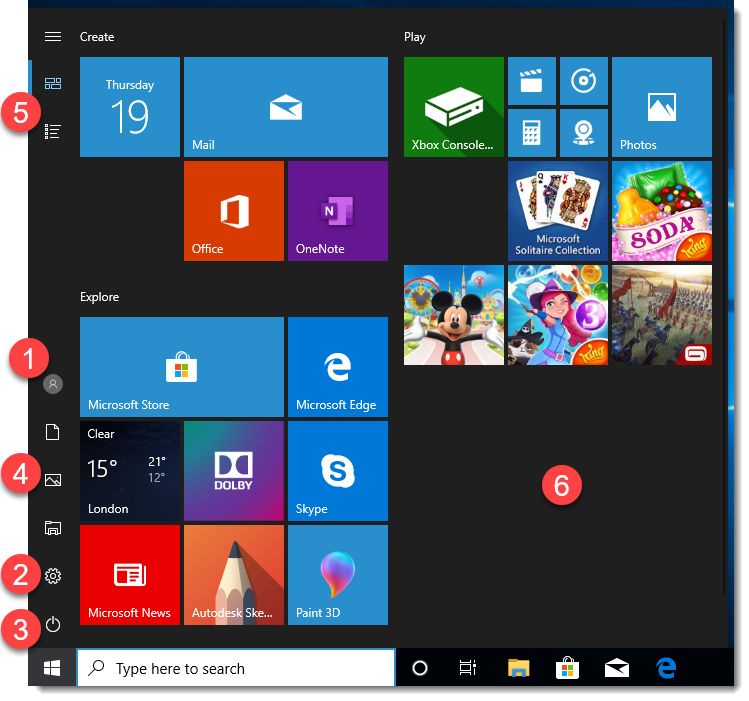Open File Explorer on the taskbar
Screen dimensions: 749x701
(x=519, y=668)
